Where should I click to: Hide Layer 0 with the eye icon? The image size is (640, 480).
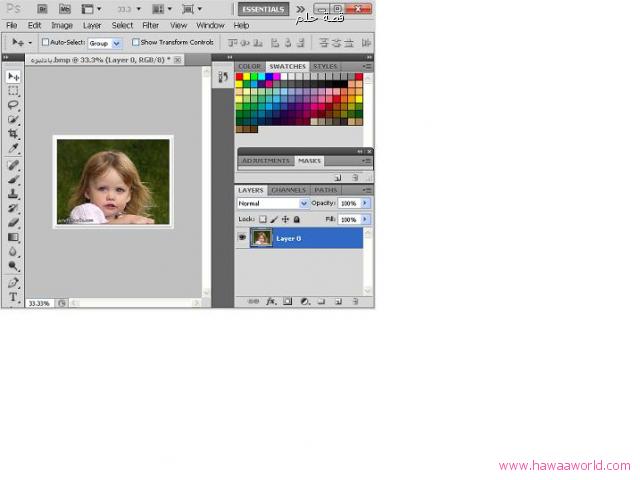242,238
